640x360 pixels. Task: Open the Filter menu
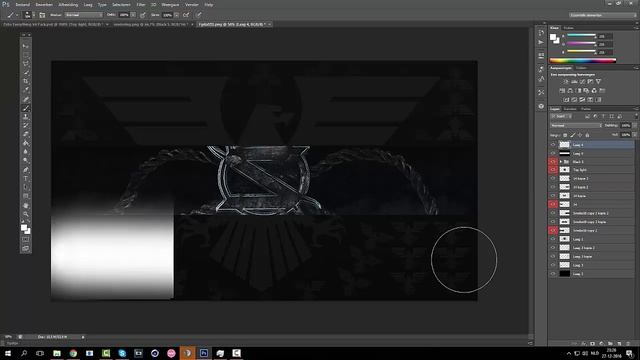(x=141, y=4)
